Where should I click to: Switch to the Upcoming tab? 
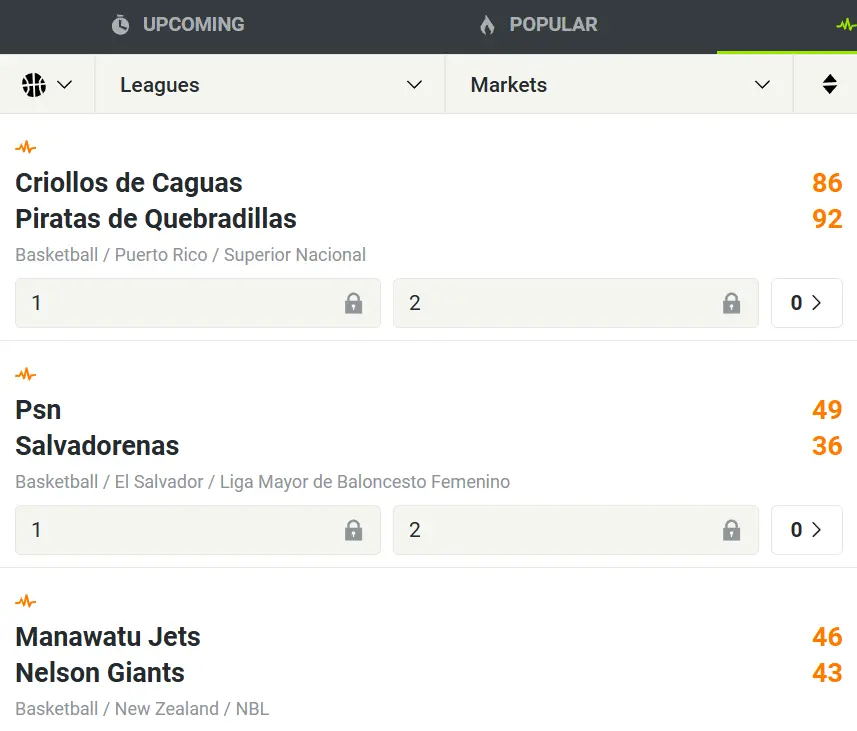(178, 25)
